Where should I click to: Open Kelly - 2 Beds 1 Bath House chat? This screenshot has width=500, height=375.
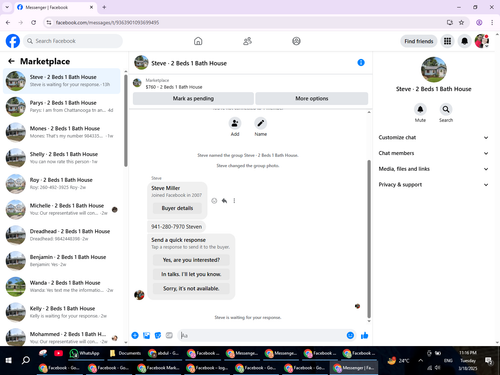point(62,312)
